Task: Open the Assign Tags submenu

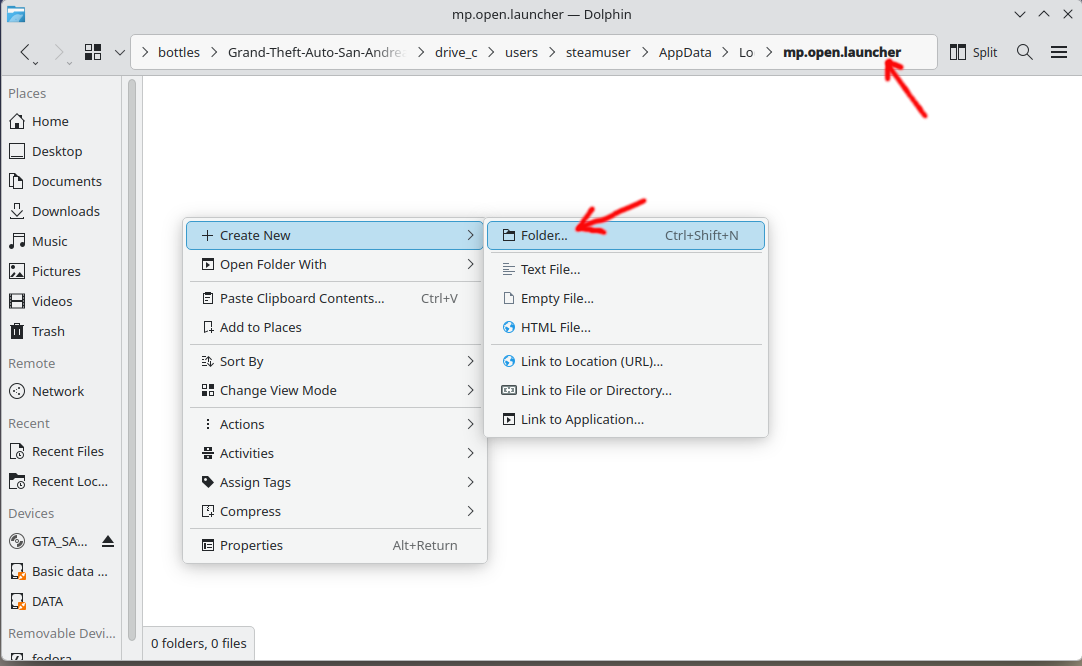Action: pos(335,482)
